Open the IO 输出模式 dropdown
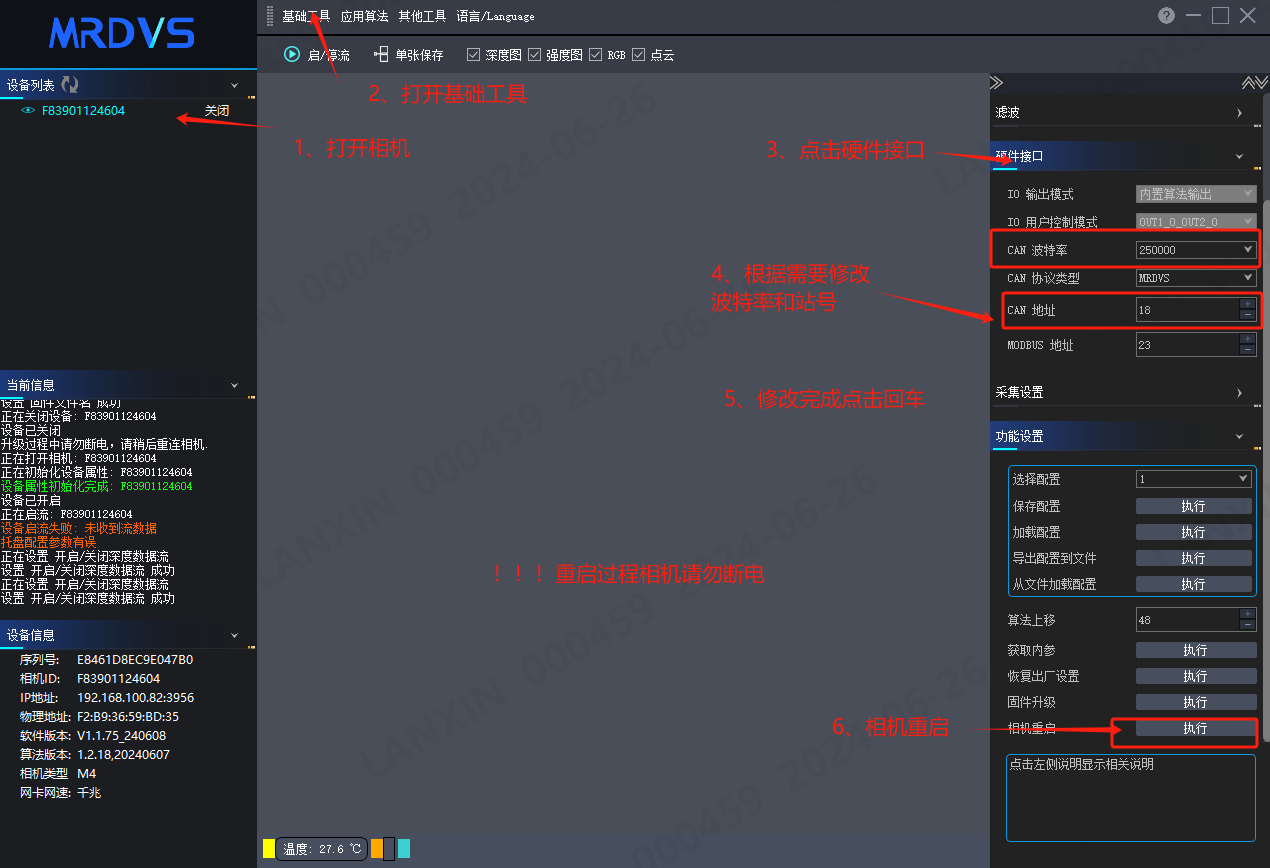This screenshot has width=1270, height=868. (1196, 193)
